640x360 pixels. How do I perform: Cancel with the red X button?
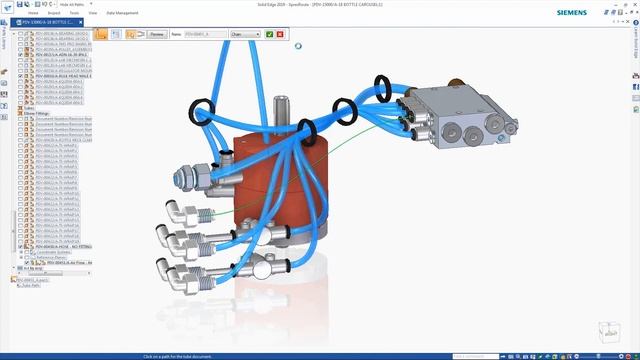click(x=280, y=34)
